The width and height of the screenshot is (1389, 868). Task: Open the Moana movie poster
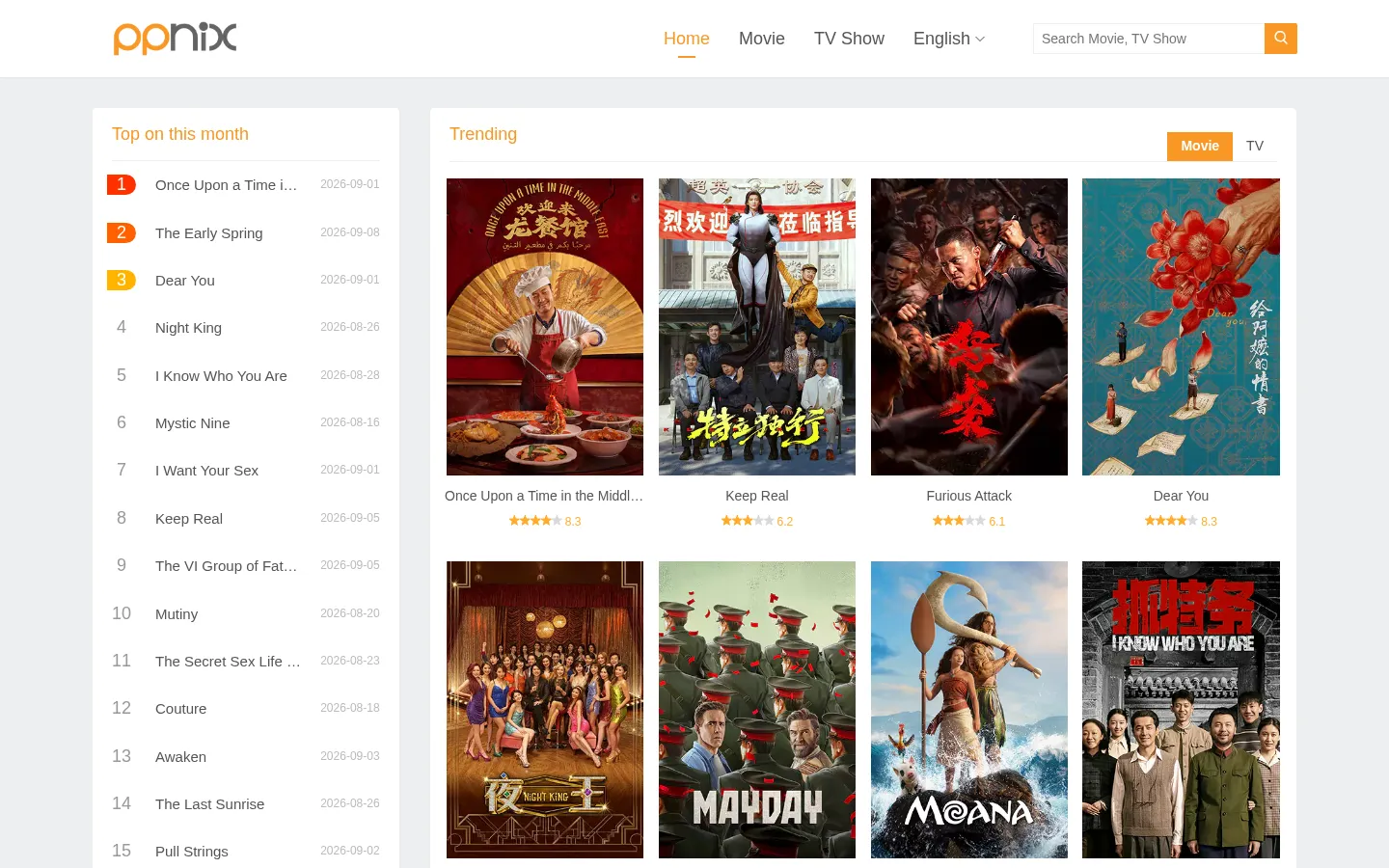pyautogui.click(x=969, y=710)
